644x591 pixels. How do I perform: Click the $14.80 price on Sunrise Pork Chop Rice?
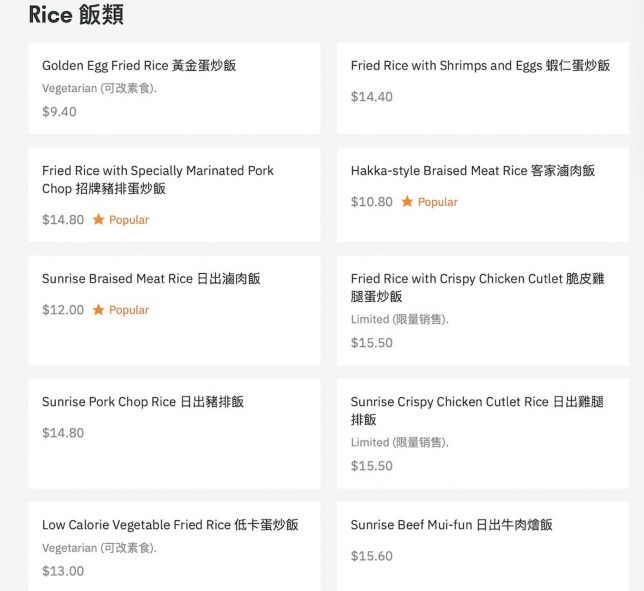pyautogui.click(x=63, y=433)
